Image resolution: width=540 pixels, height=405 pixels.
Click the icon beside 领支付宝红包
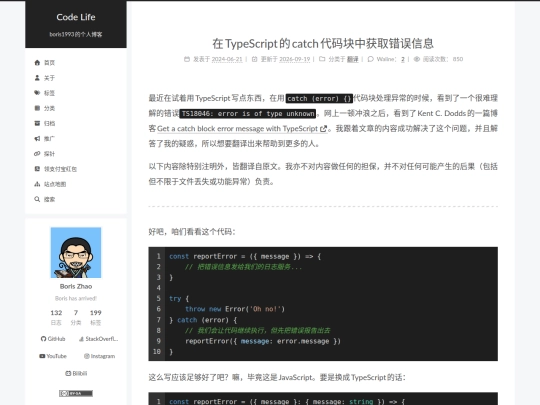pyautogui.click(x=37, y=169)
